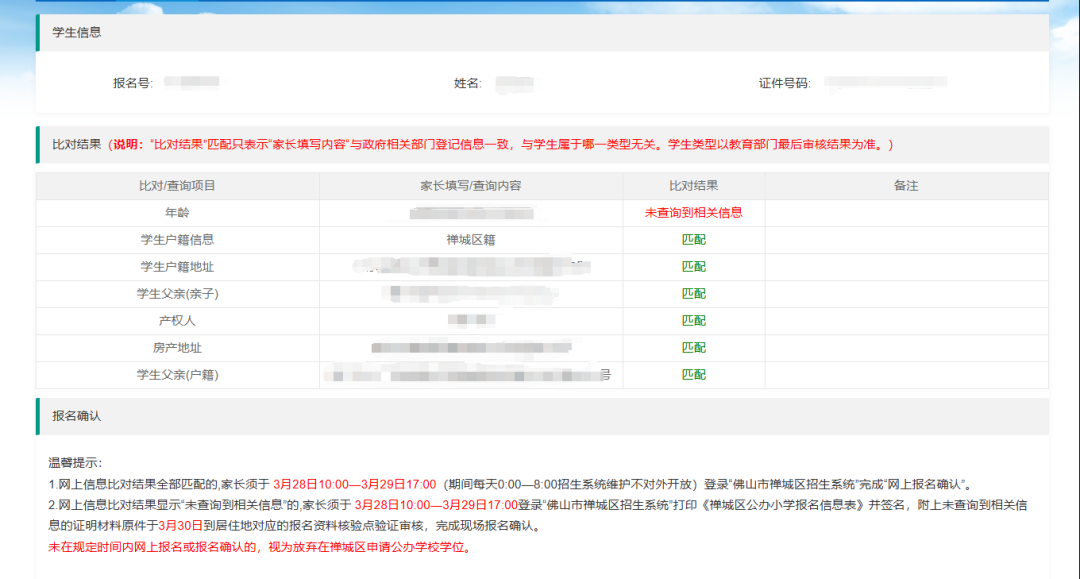Click 《禅城区公办小学报名信息表》 text
Screen dimensions: 1080x579
(x=783, y=505)
